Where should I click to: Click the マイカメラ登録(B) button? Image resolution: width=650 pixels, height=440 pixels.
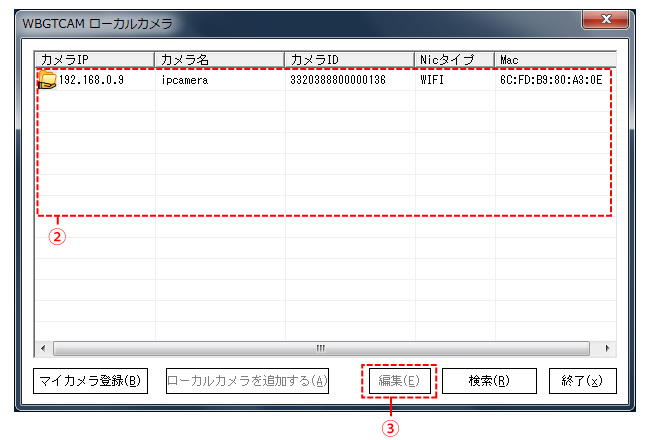pyautogui.click(x=90, y=381)
